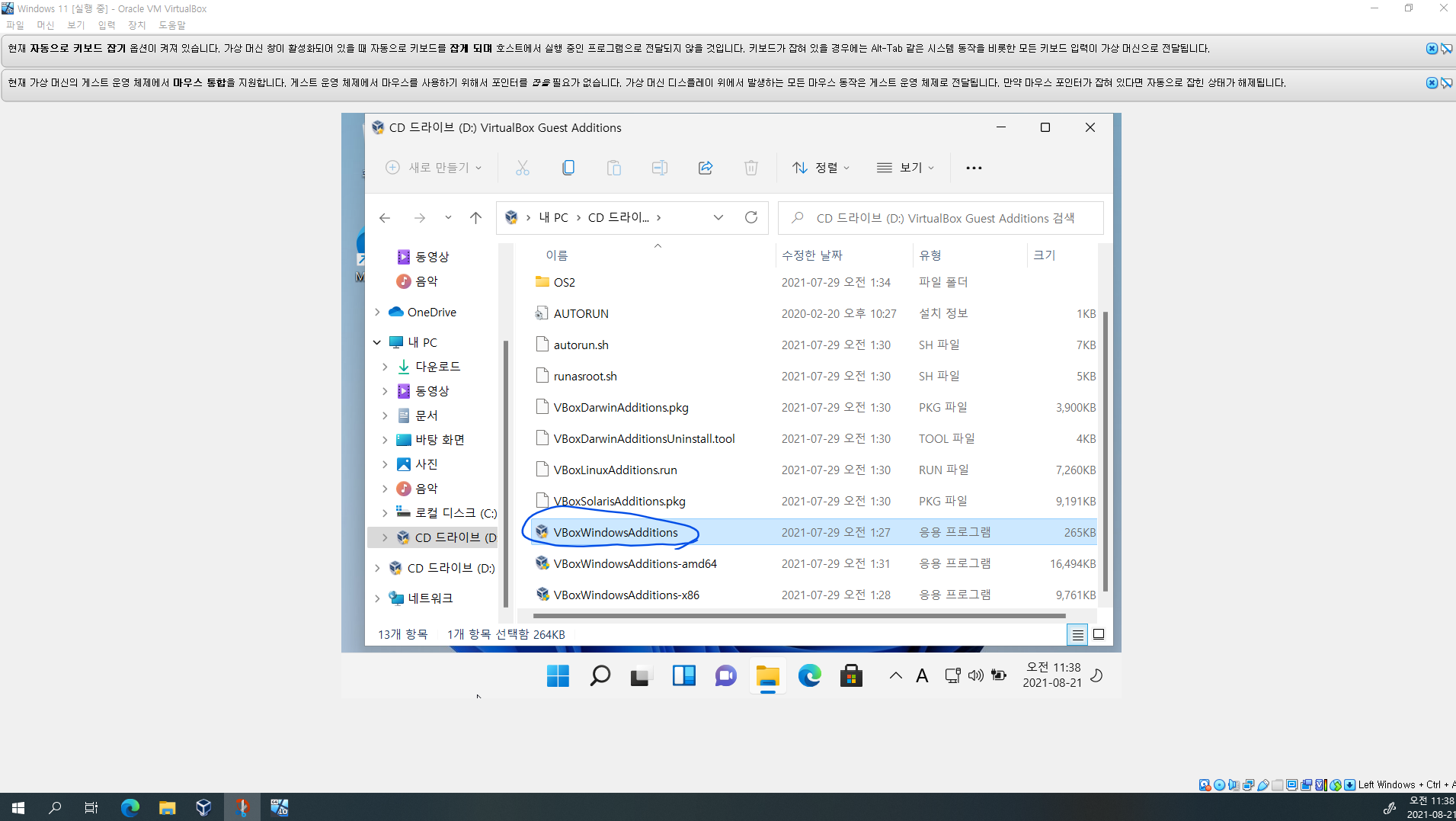Click the Share icon in Explorer toolbar
The height and width of the screenshot is (821, 1456).
(706, 168)
